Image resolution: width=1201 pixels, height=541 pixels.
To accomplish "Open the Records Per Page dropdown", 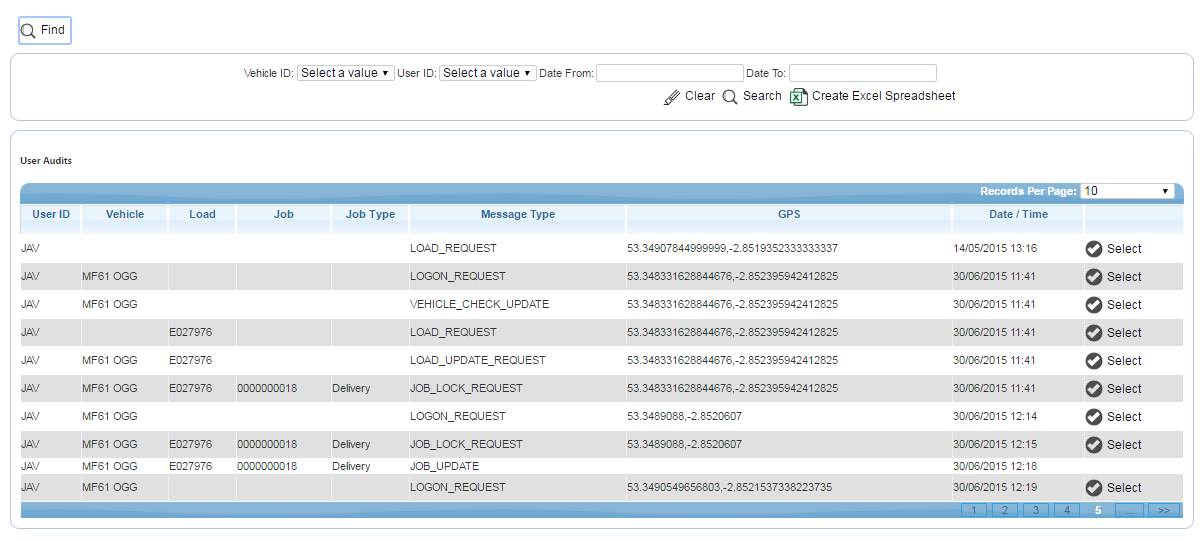I will click(1127, 191).
